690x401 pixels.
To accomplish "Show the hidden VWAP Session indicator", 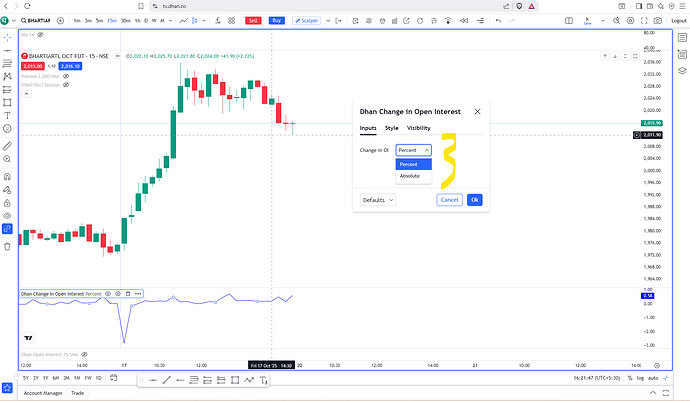I will pos(66,85).
